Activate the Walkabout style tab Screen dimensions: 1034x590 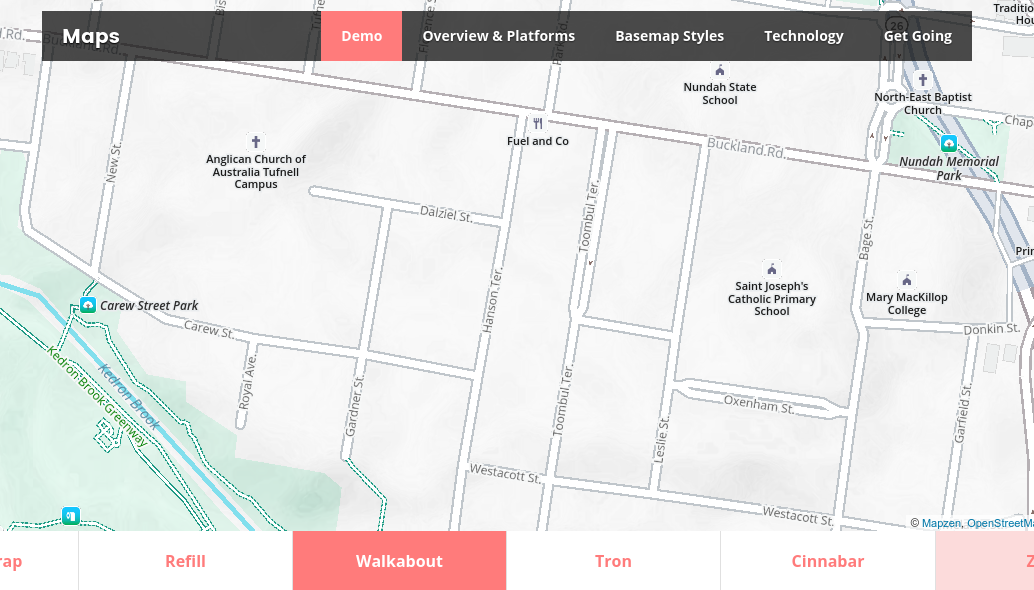point(399,561)
